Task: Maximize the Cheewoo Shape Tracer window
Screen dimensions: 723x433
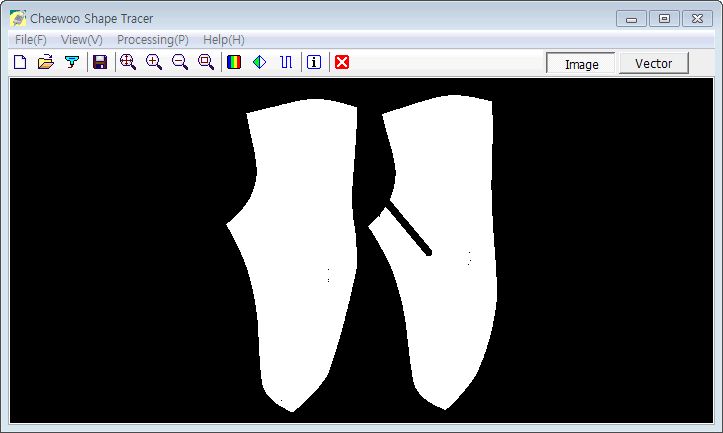Action: (x=664, y=18)
